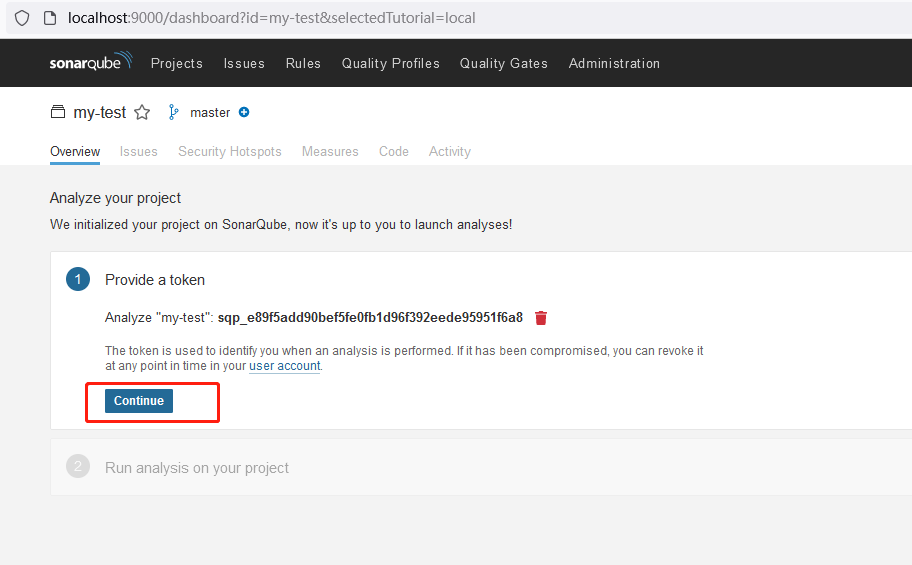Switch to the Overview tab
Image resolution: width=912 pixels, height=565 pixels.
click(x=75, y=151)
